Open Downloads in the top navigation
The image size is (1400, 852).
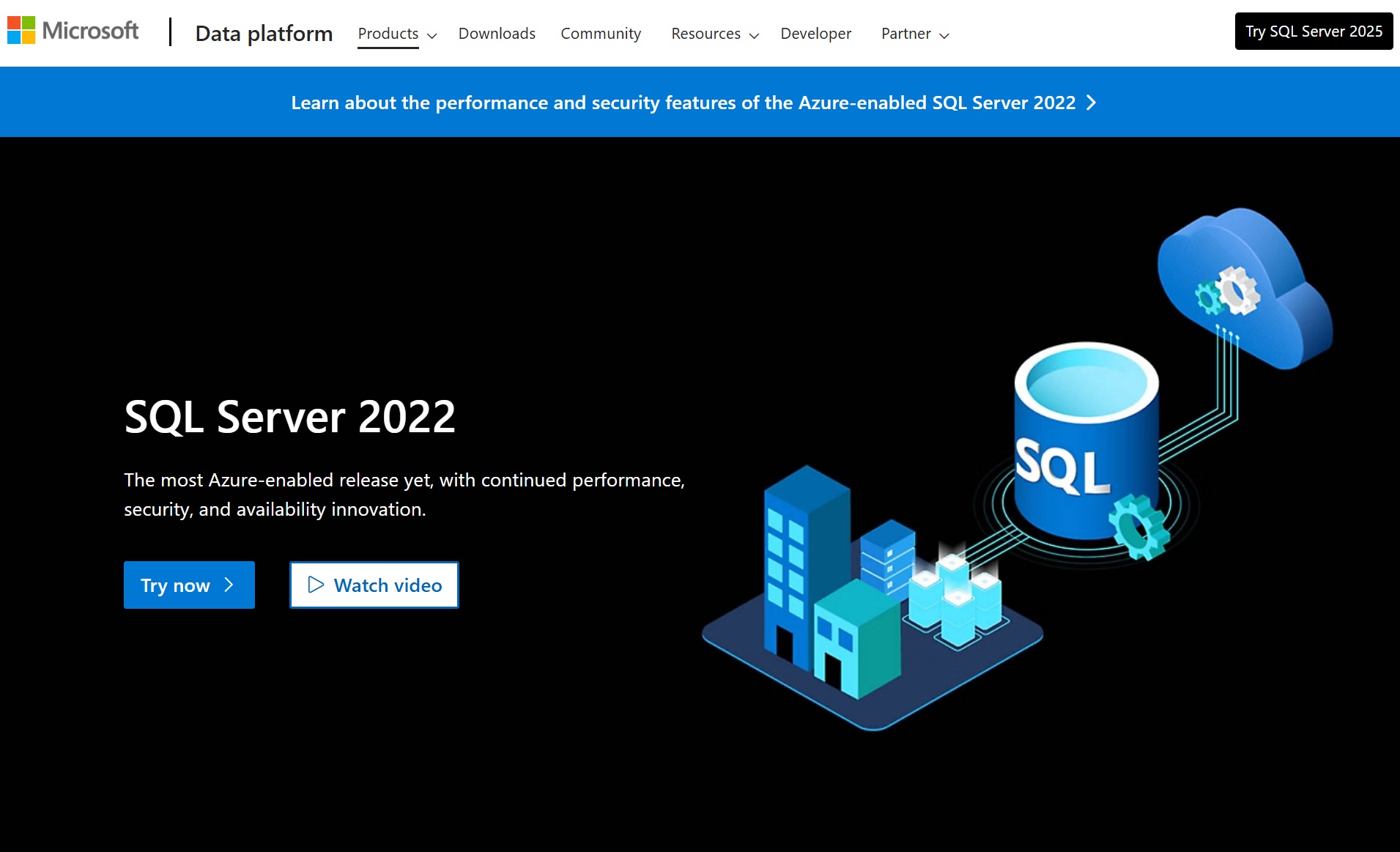point(497,34)
